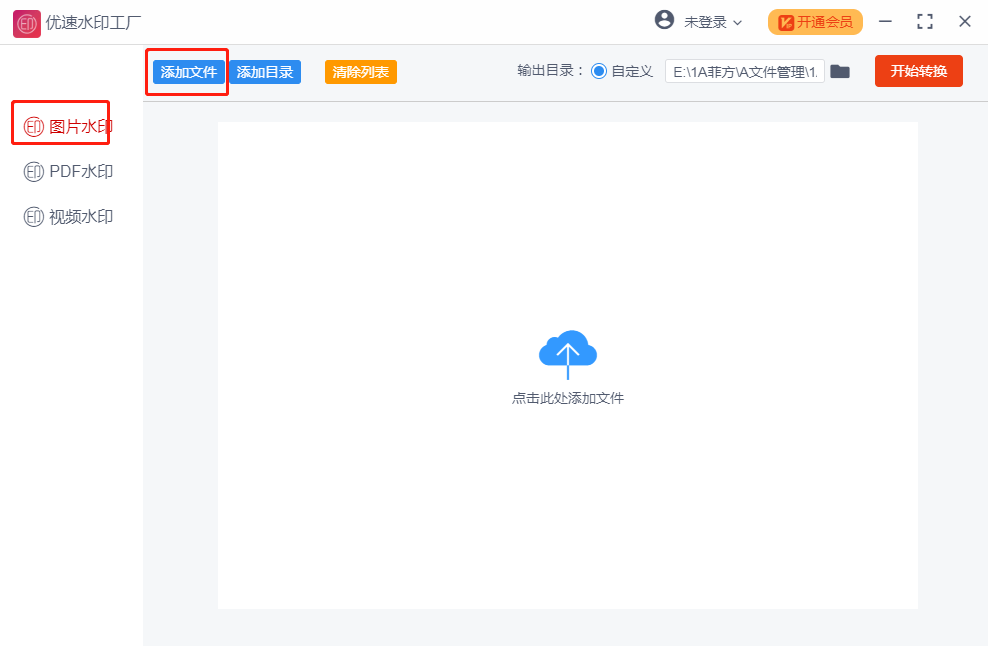Click the 优速水印工厂 title text
The image size is (988, 646).
(x=93, y=23)
